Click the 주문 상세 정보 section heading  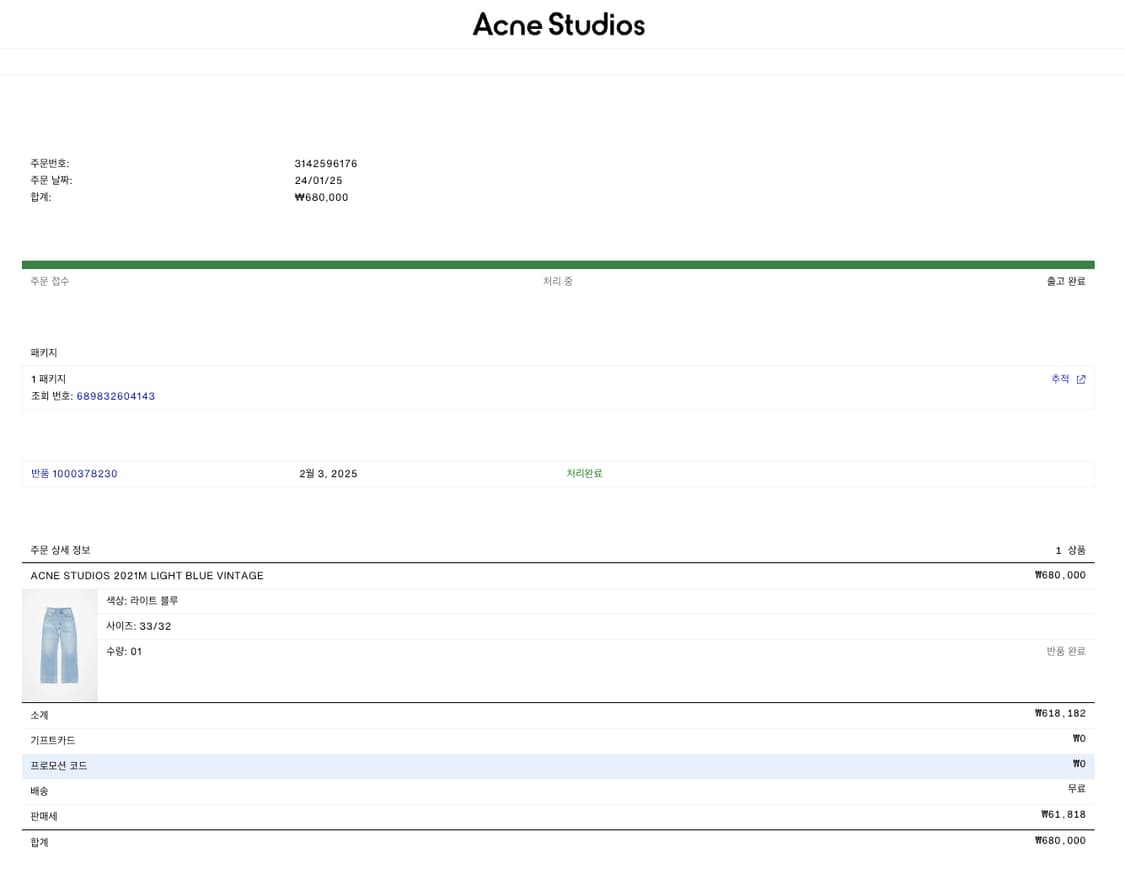point(60,550)
